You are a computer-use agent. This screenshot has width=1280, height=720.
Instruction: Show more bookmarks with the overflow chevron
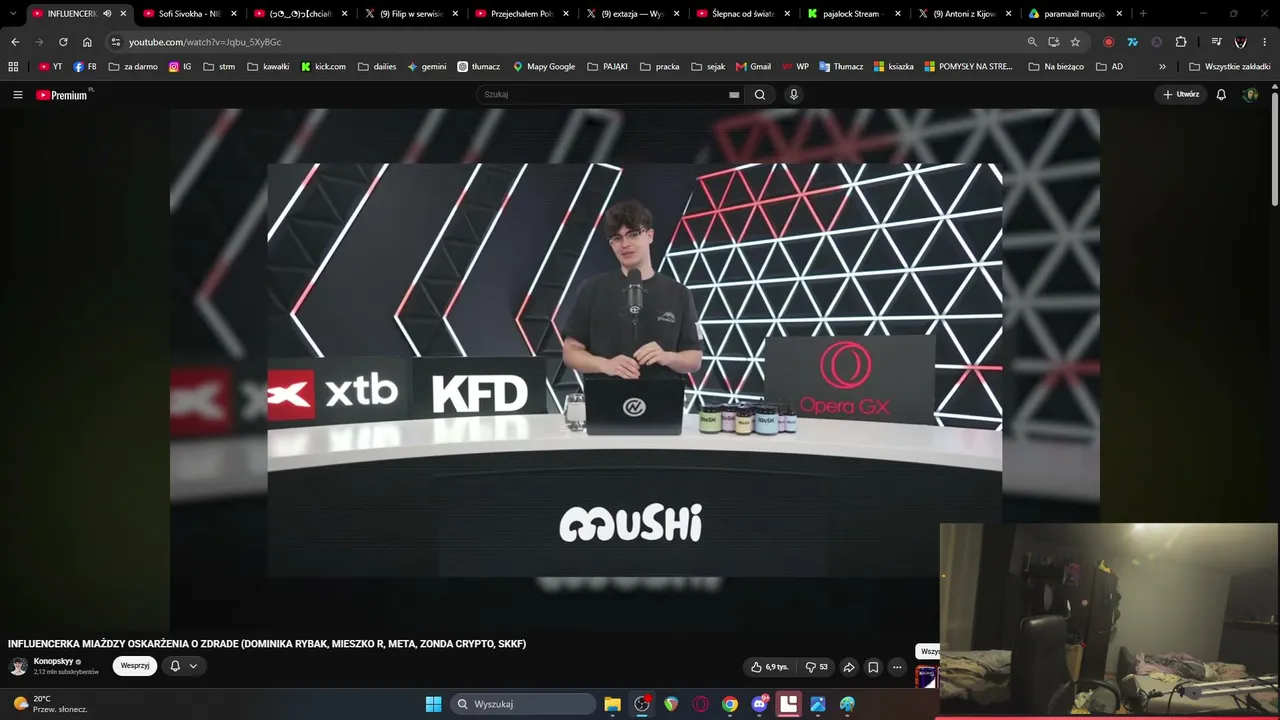[1162, 67]
